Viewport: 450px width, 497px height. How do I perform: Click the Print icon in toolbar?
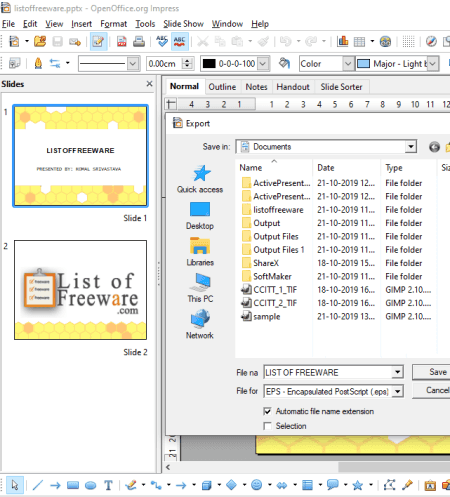[x=139, y=42]
